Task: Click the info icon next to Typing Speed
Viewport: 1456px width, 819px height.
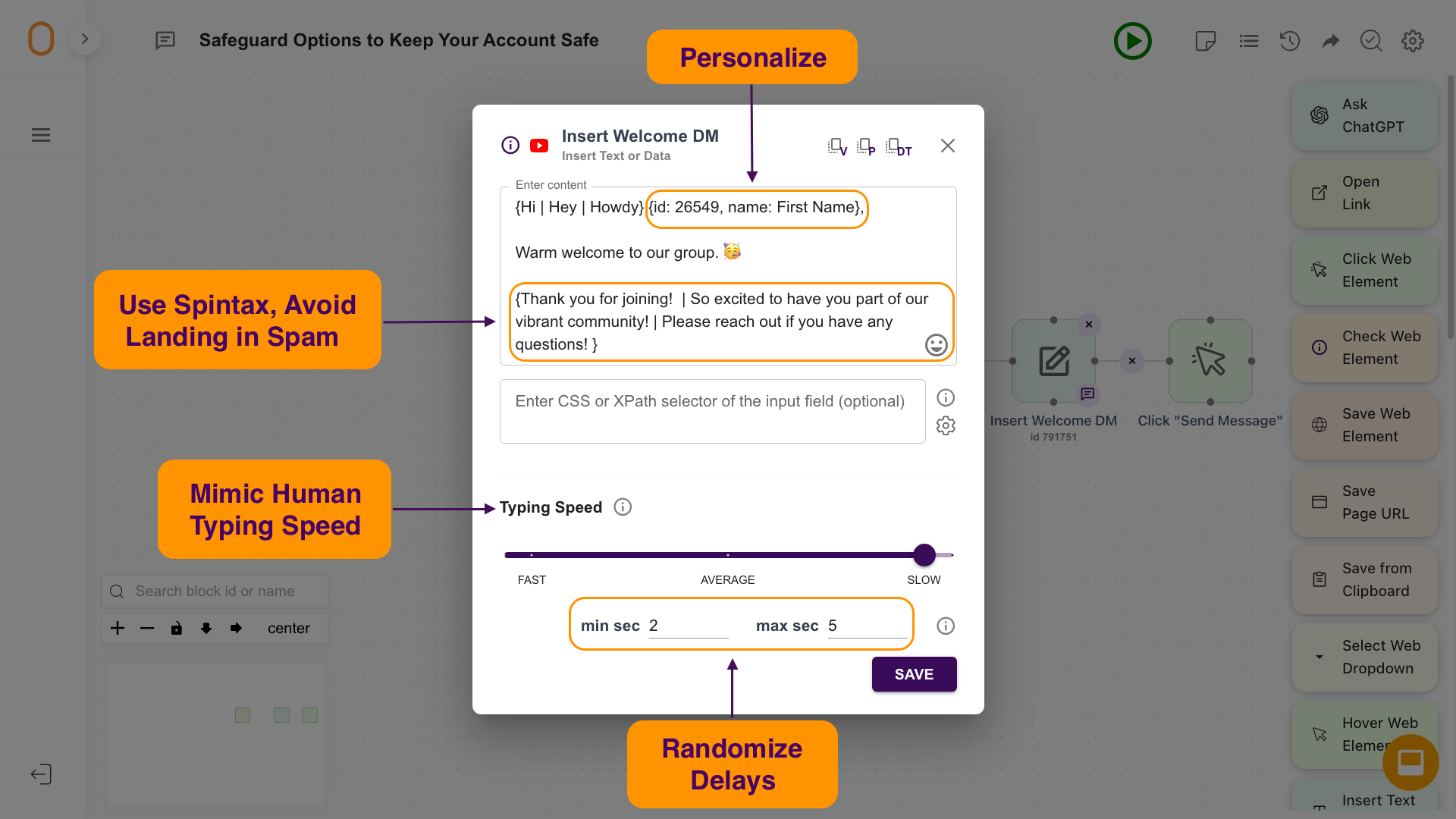Action: [622, 507]
